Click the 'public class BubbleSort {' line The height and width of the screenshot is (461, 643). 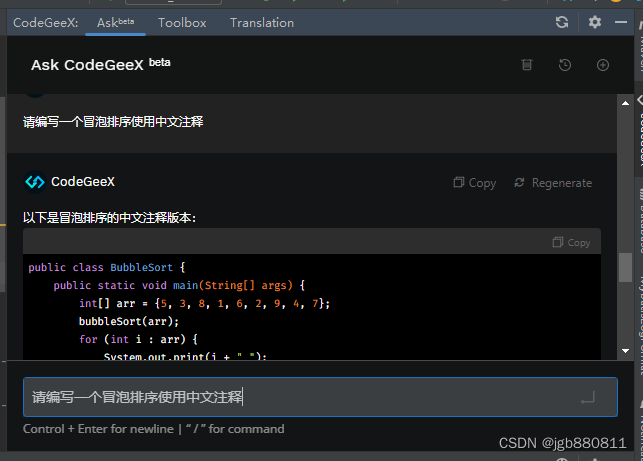pos(107,267)
